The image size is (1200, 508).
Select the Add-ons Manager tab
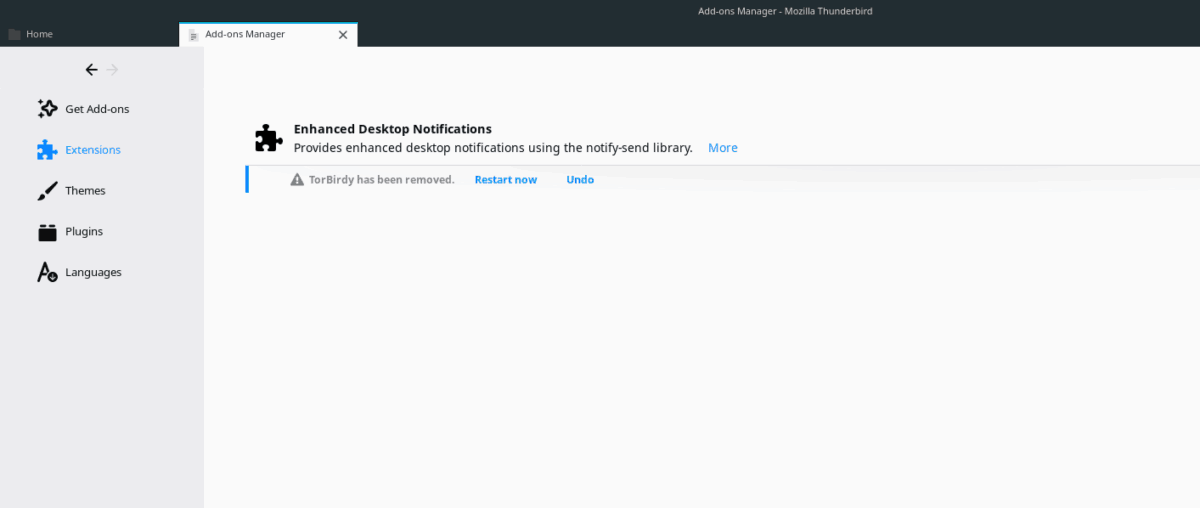pos(268,34)
